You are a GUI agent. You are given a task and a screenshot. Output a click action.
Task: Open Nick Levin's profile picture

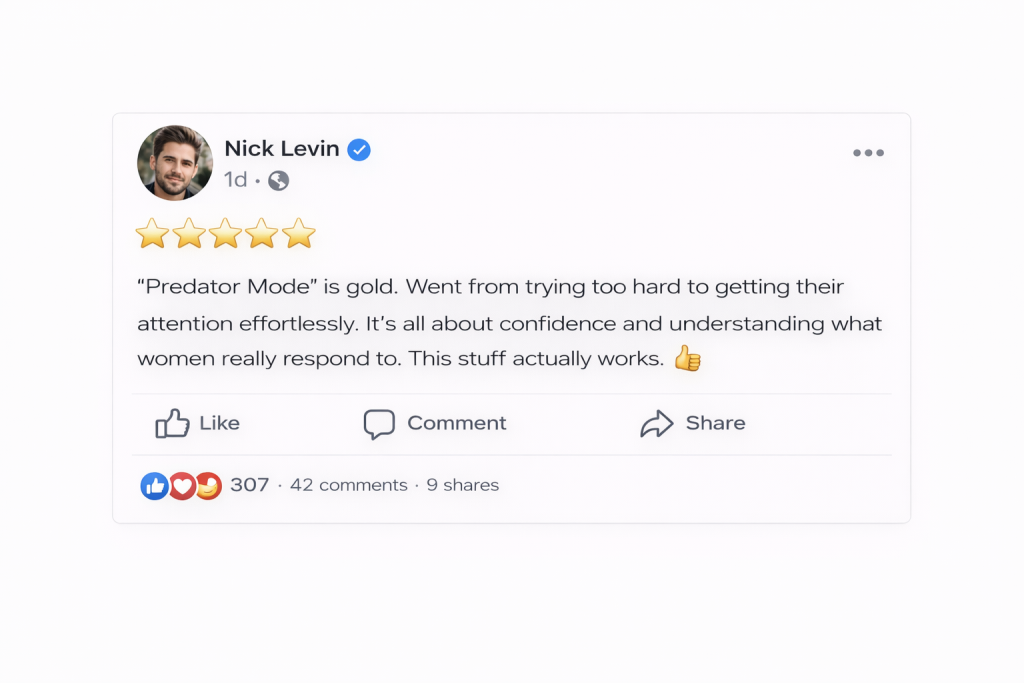coord(175,163)
